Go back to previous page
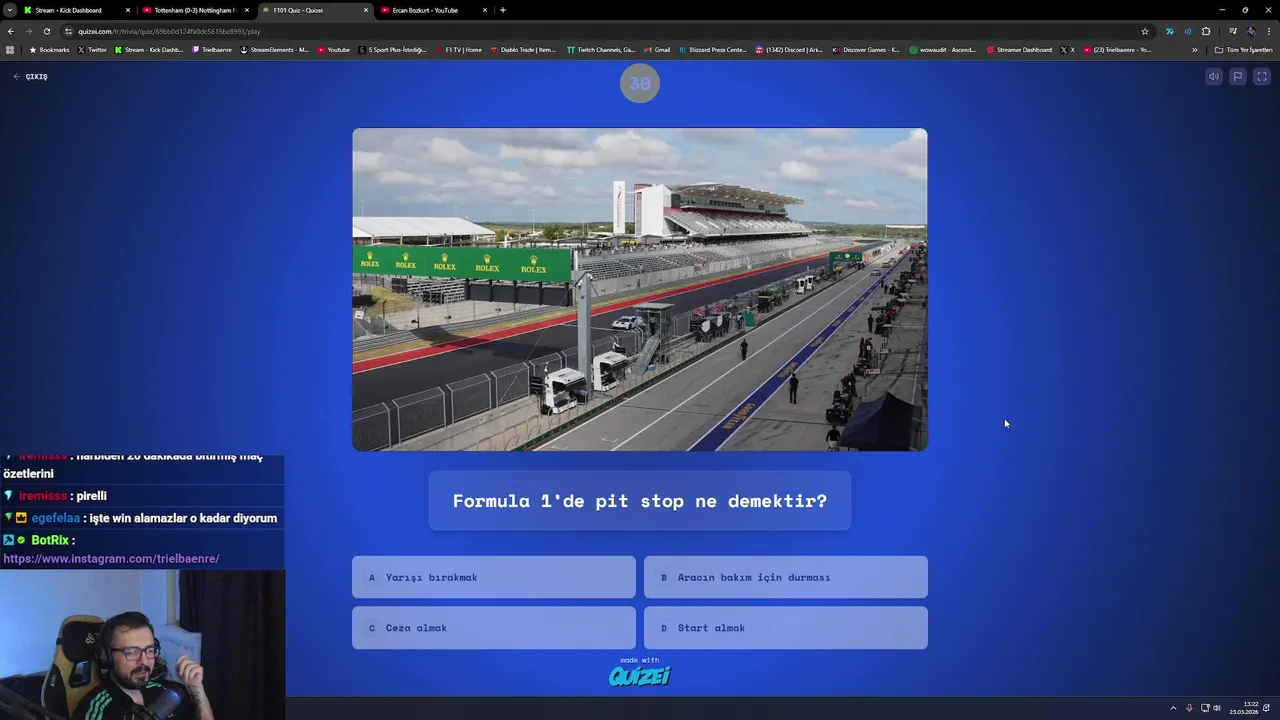 point(11,31)
